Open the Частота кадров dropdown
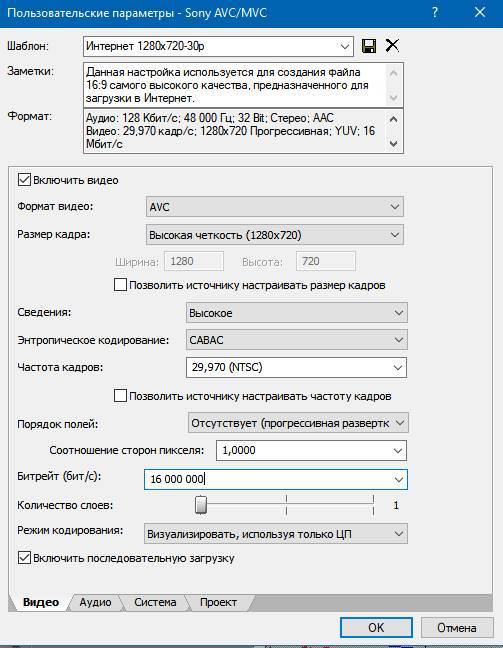 tap(296, 367)
